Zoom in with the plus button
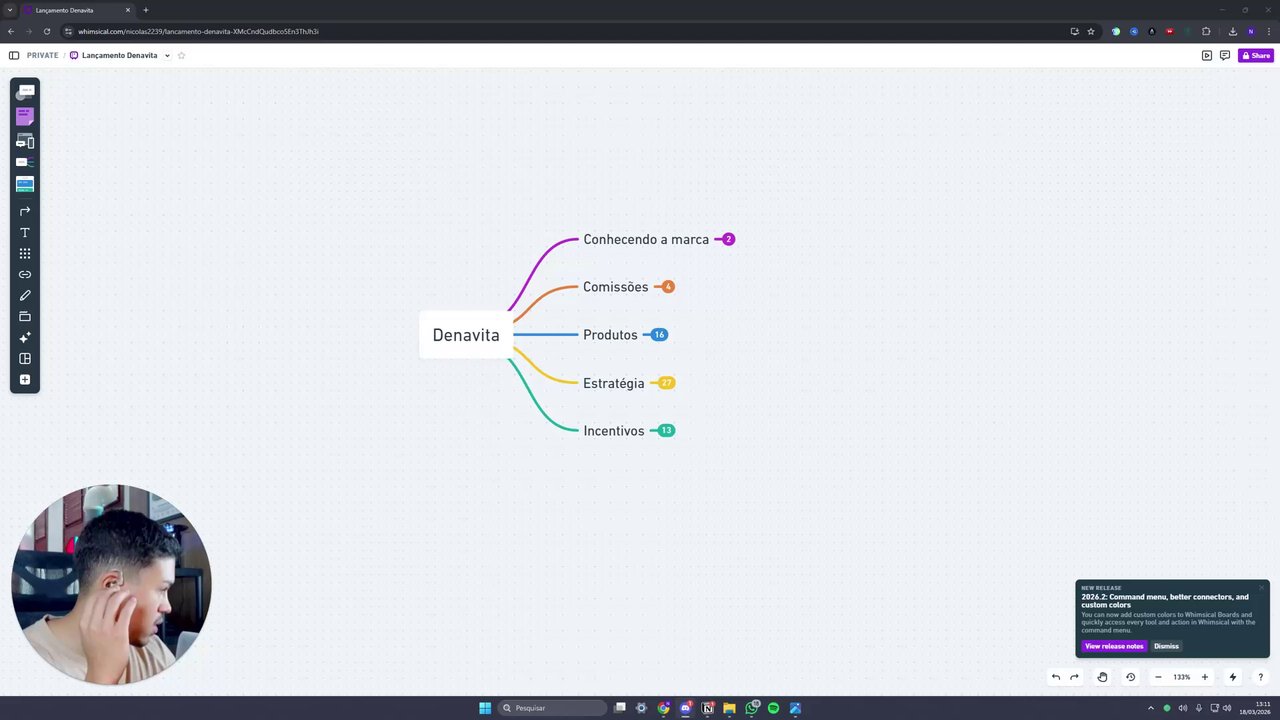Screen dimensions: 1280x720 [1205, 677]
